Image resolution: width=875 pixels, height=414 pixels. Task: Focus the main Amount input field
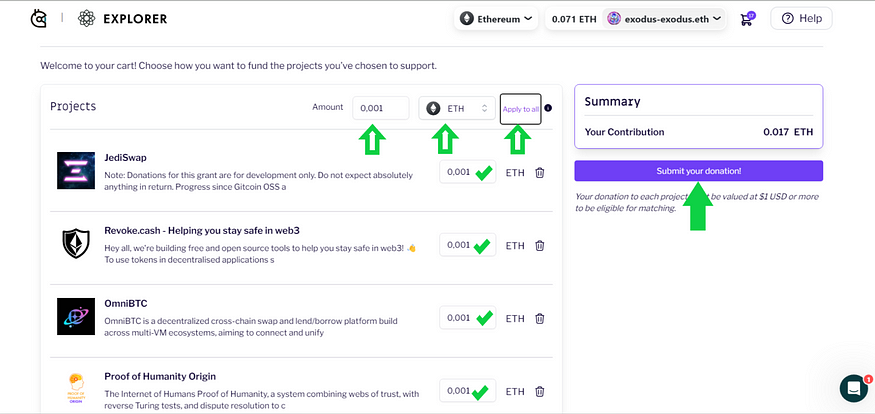click(x=380, y=108)
